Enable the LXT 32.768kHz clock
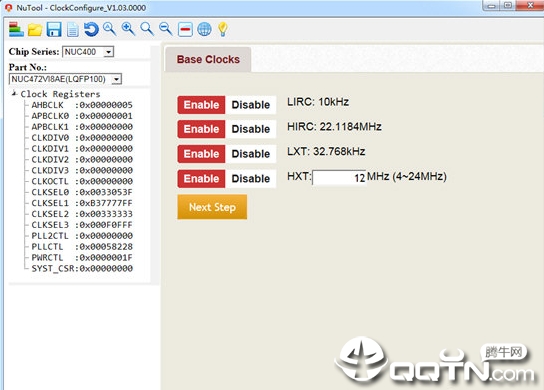Viewport: 544px width, 390px height. [x=201, y=154]
